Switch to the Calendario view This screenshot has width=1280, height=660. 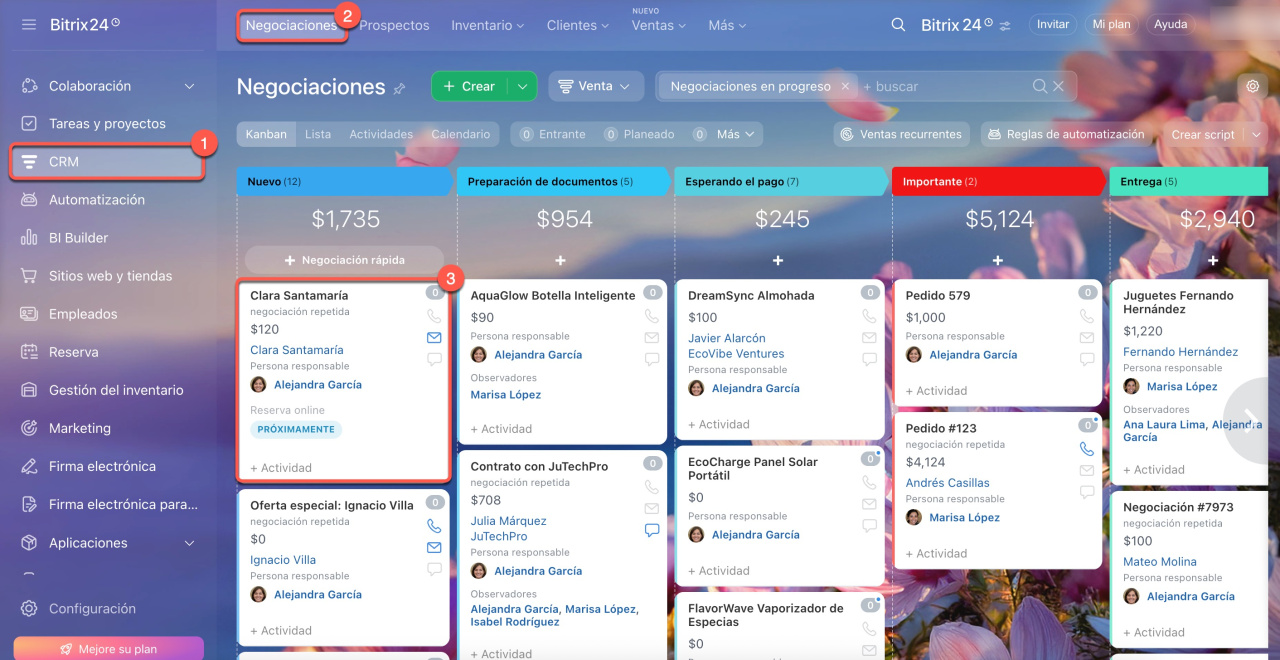(460, 134)
